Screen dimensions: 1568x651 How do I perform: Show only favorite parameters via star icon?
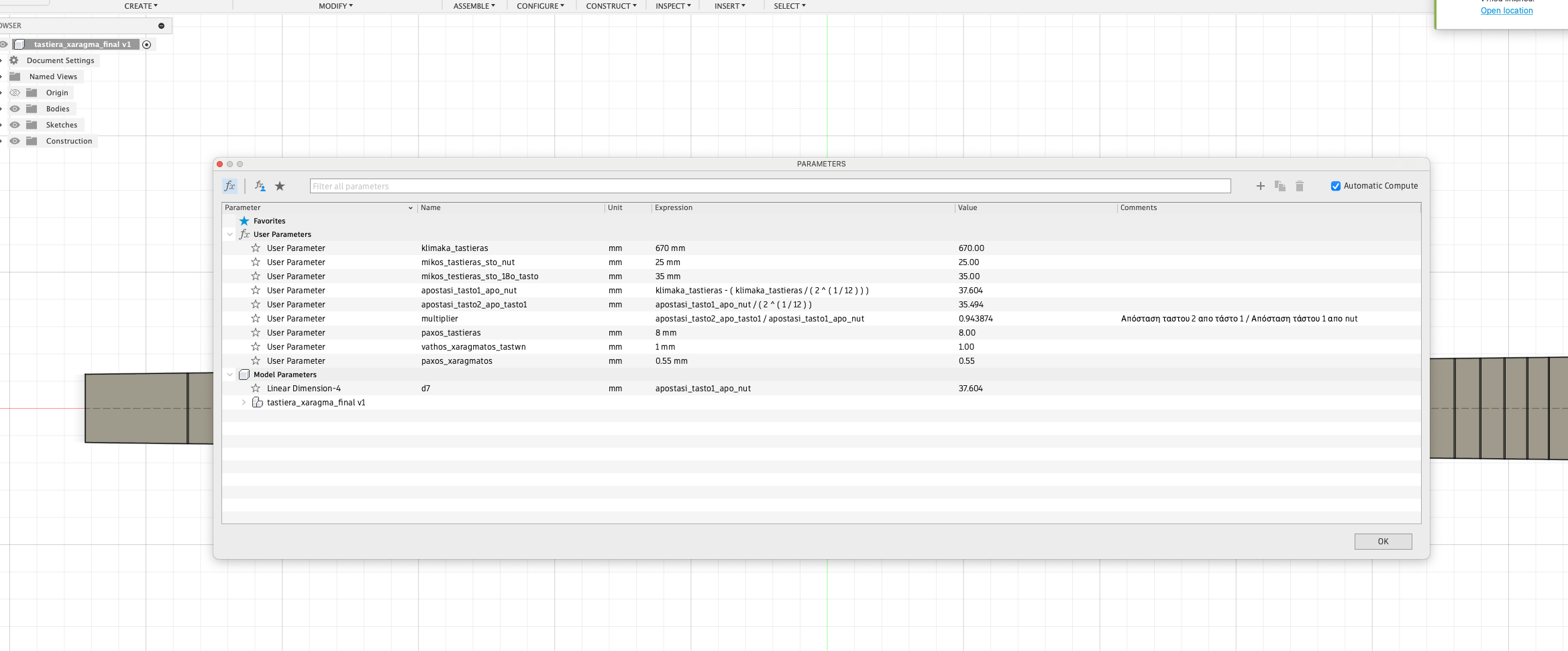[280, 186]
